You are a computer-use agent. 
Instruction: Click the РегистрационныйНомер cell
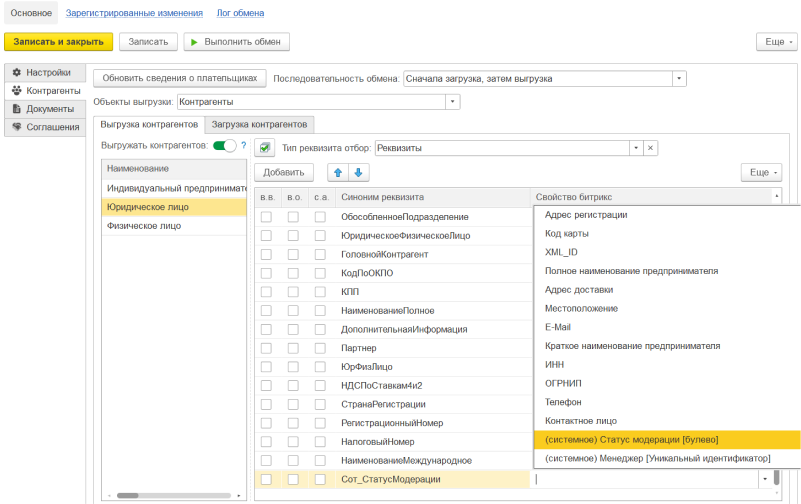pos(433,423)
